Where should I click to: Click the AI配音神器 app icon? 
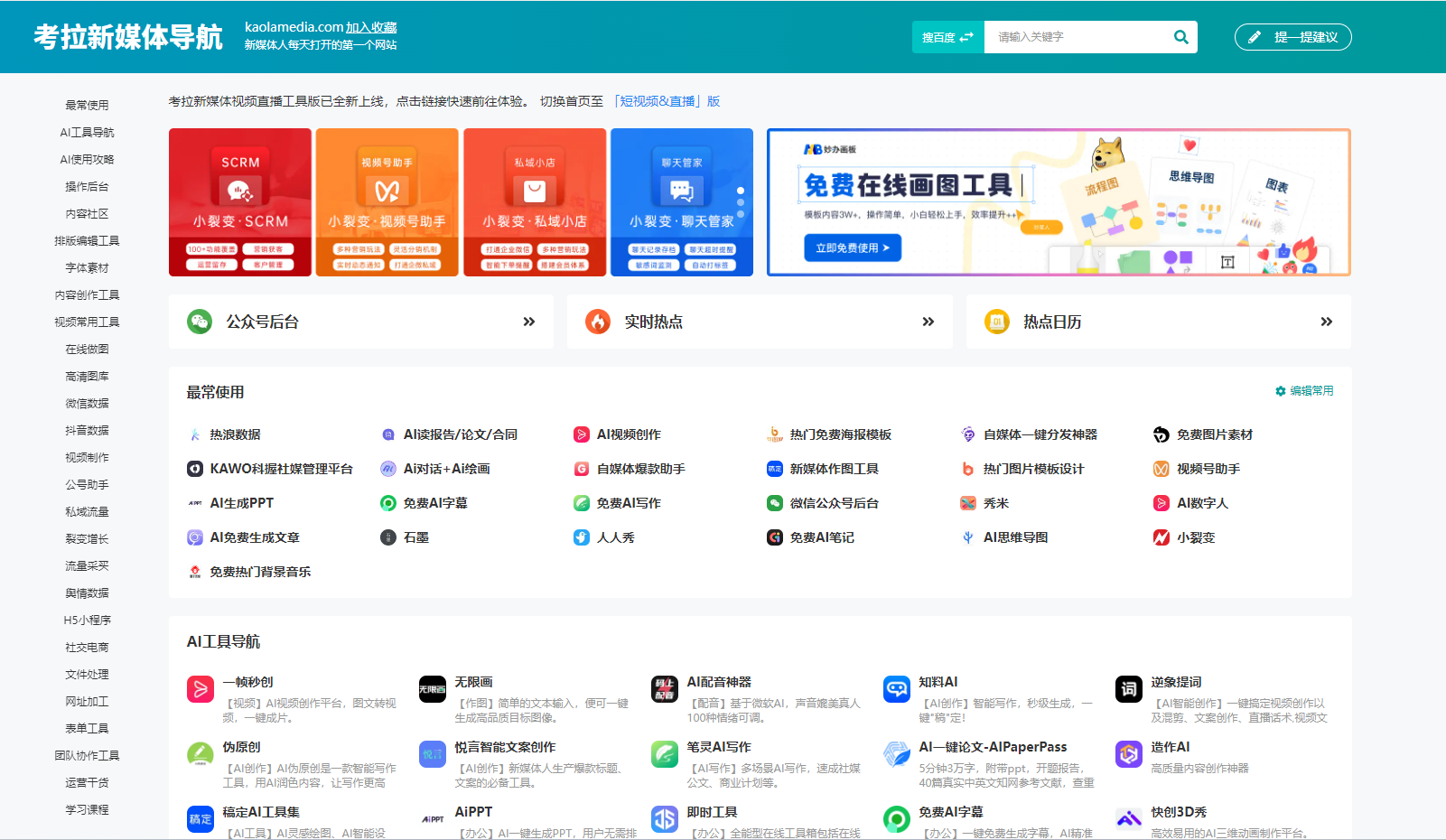point(665,689)
